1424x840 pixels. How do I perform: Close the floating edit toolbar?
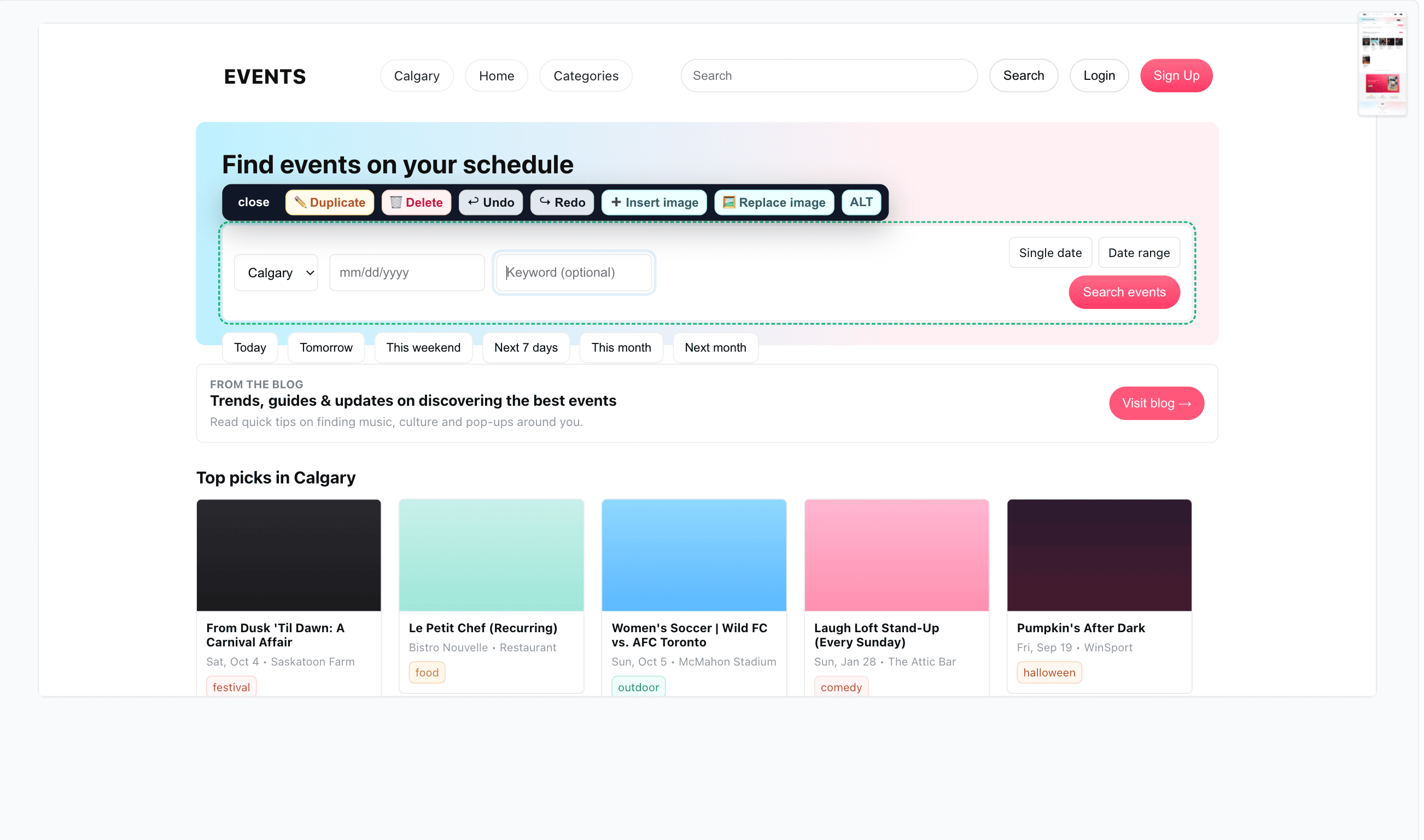click(x=254, y=203)
